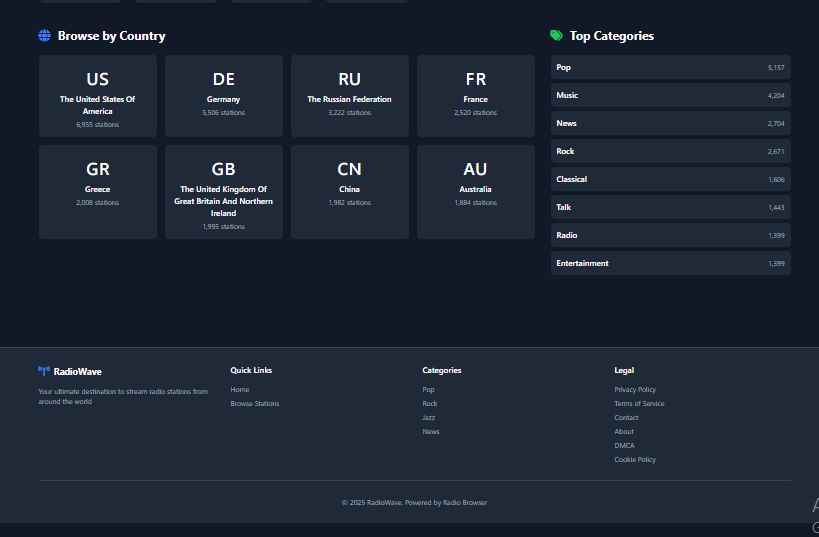Open the Pop category in Top Categories
Screen dimensions: 819x537
pos(670,67)
